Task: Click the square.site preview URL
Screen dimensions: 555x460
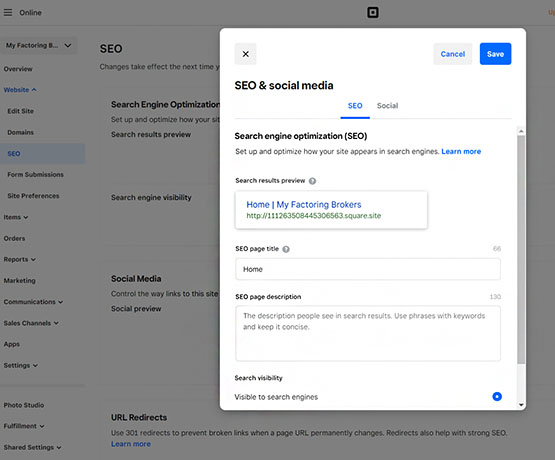Action: click(x=314, y=216)
